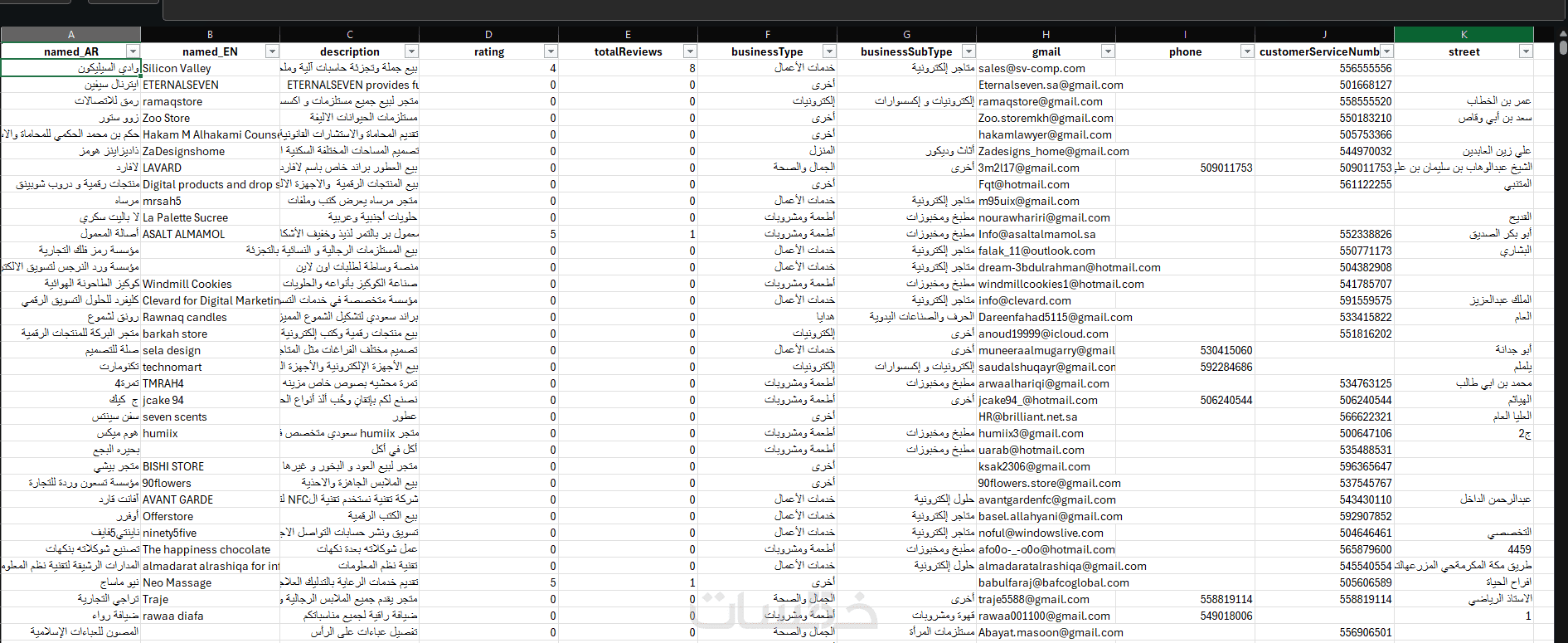Open the named_AR column filter dropdown
The height and width of the screenshot is (643, 1568).
(133, 51)
